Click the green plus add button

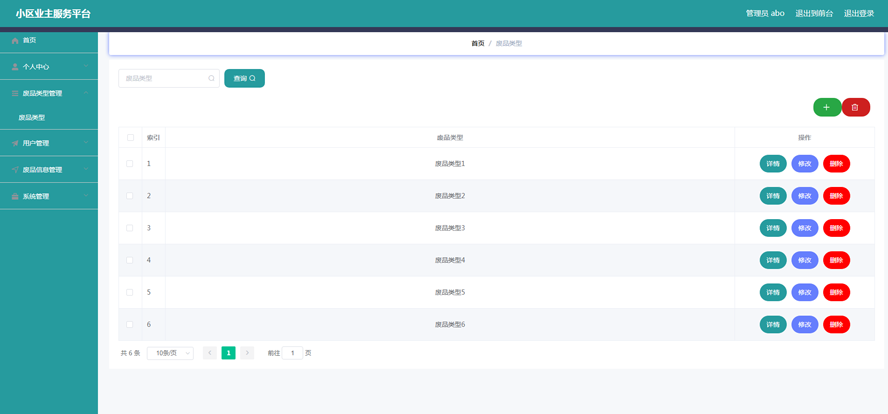click(826, 107)
